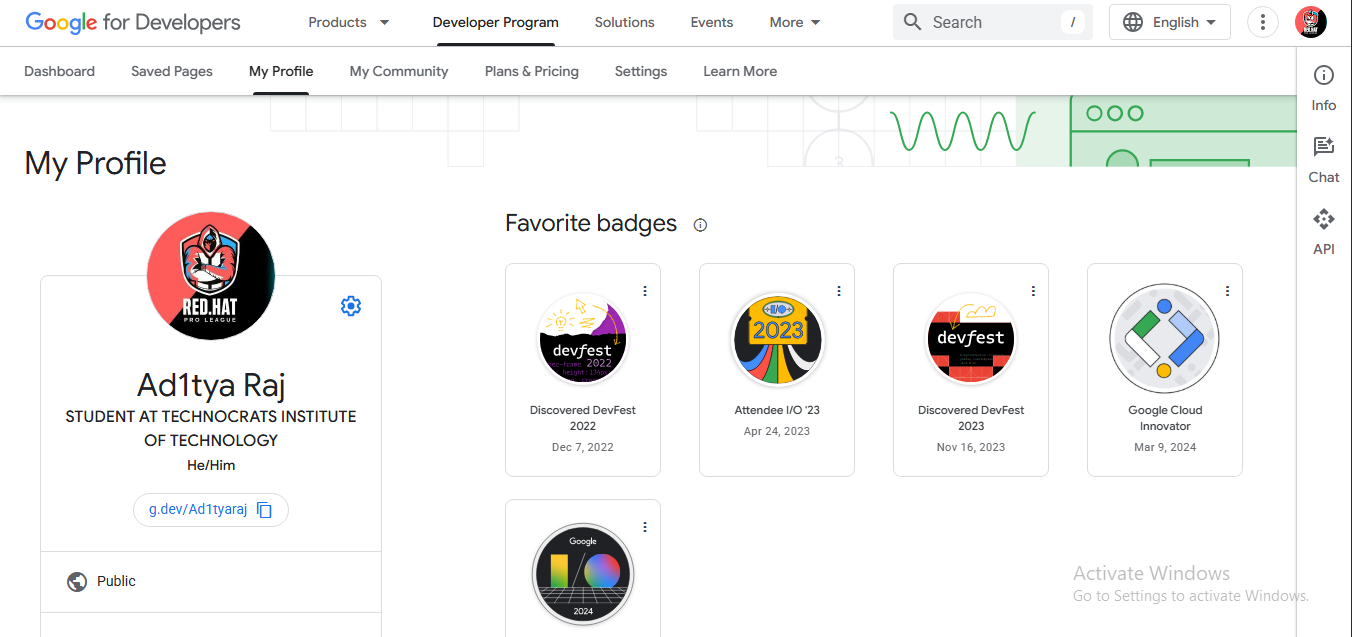The width and height of the screenshot is (1352, 637).
Task: Open the English language selector
Action: 1170,22
